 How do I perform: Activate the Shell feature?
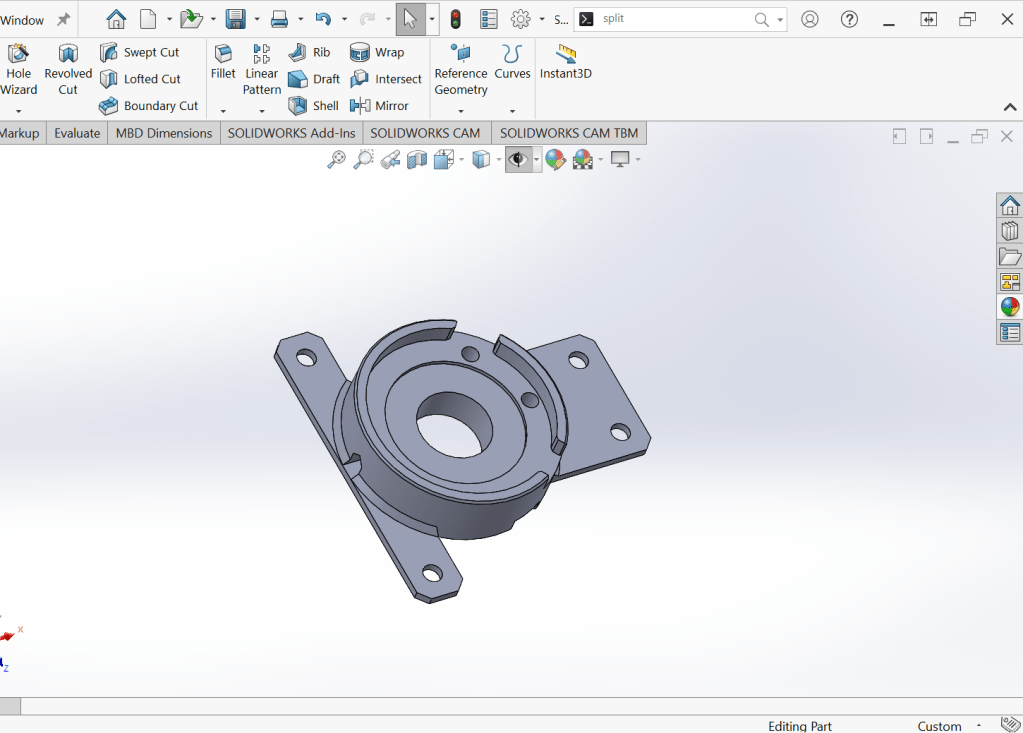(x=313, y=105)
